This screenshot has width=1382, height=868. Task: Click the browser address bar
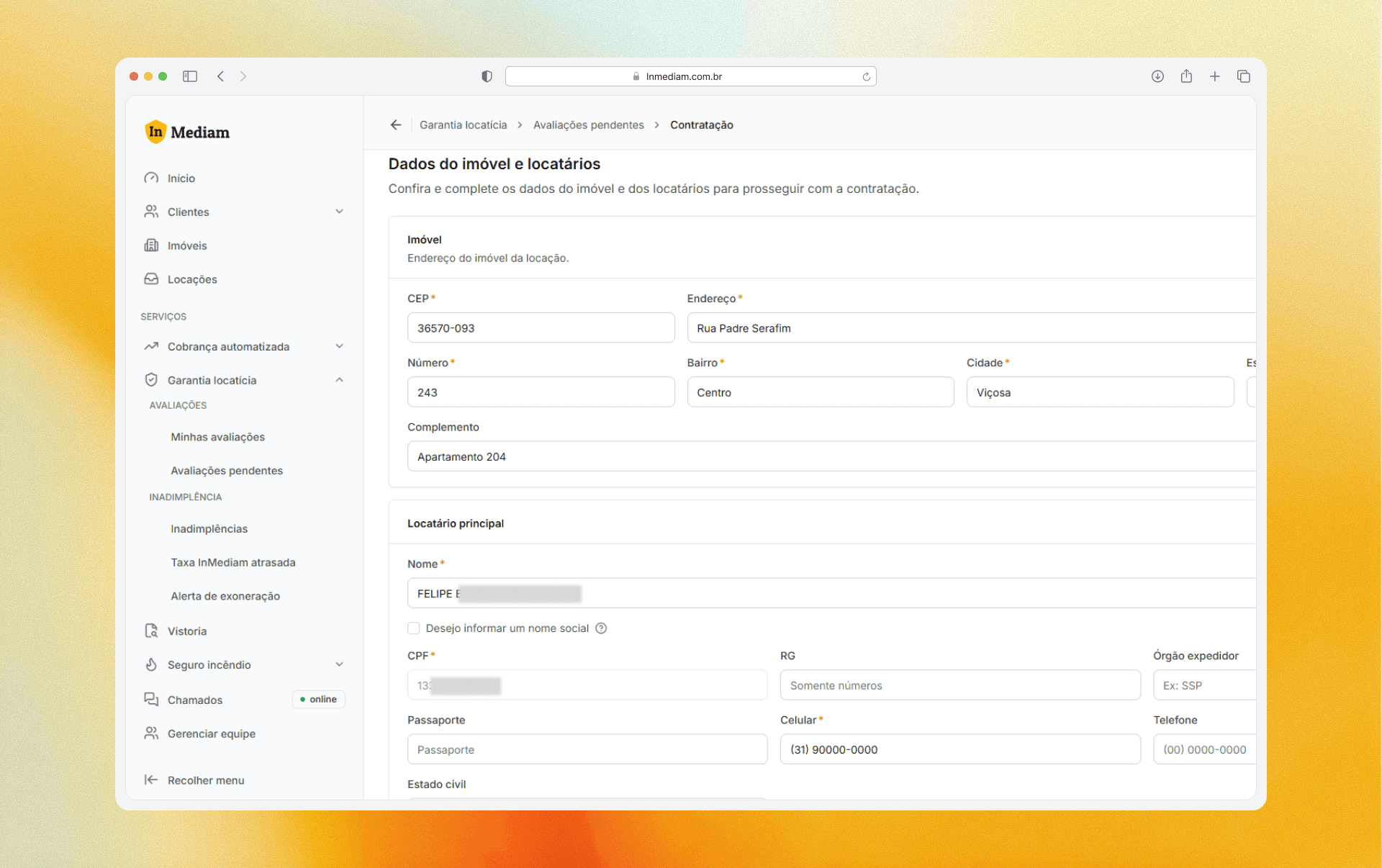(691, 76)
